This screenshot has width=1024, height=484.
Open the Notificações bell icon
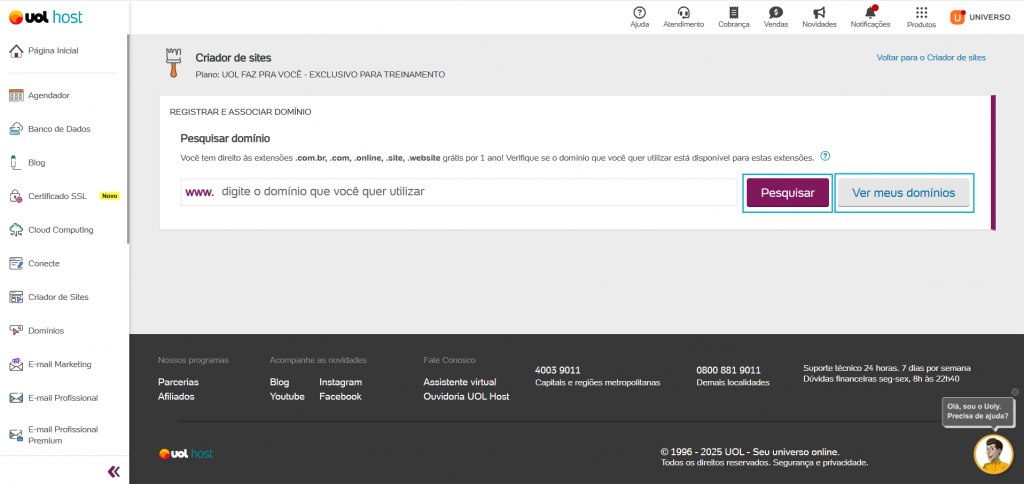[871, 17]
